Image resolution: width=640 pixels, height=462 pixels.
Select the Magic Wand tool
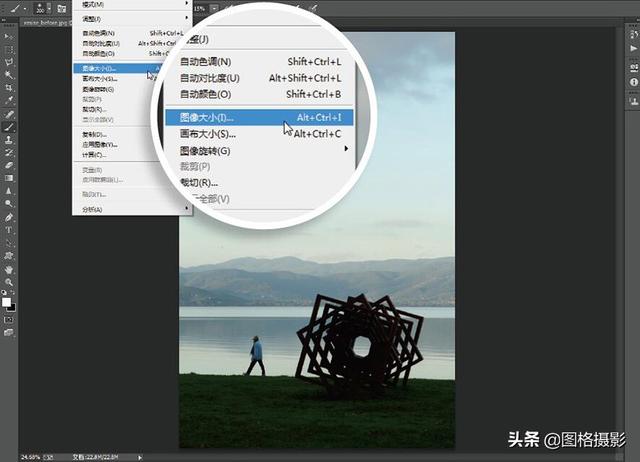coord(9,75)
